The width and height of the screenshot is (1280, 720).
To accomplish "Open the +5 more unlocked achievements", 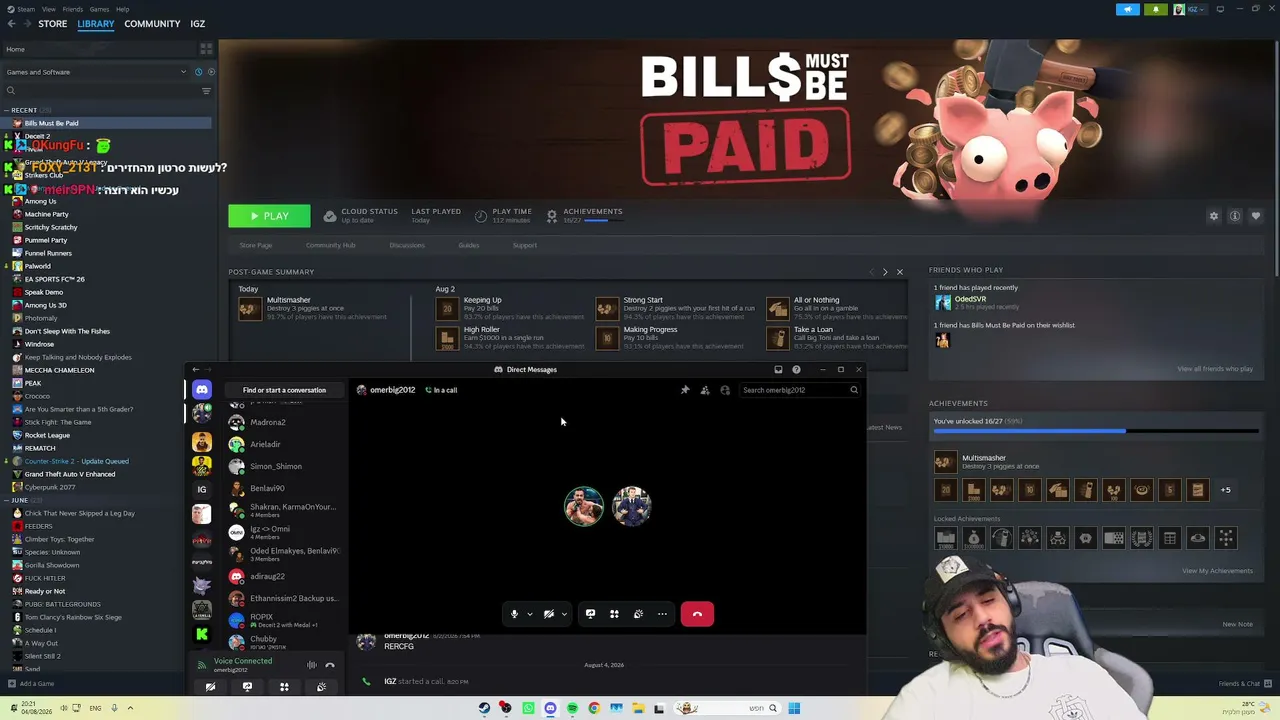I will tap(1225, 490).
